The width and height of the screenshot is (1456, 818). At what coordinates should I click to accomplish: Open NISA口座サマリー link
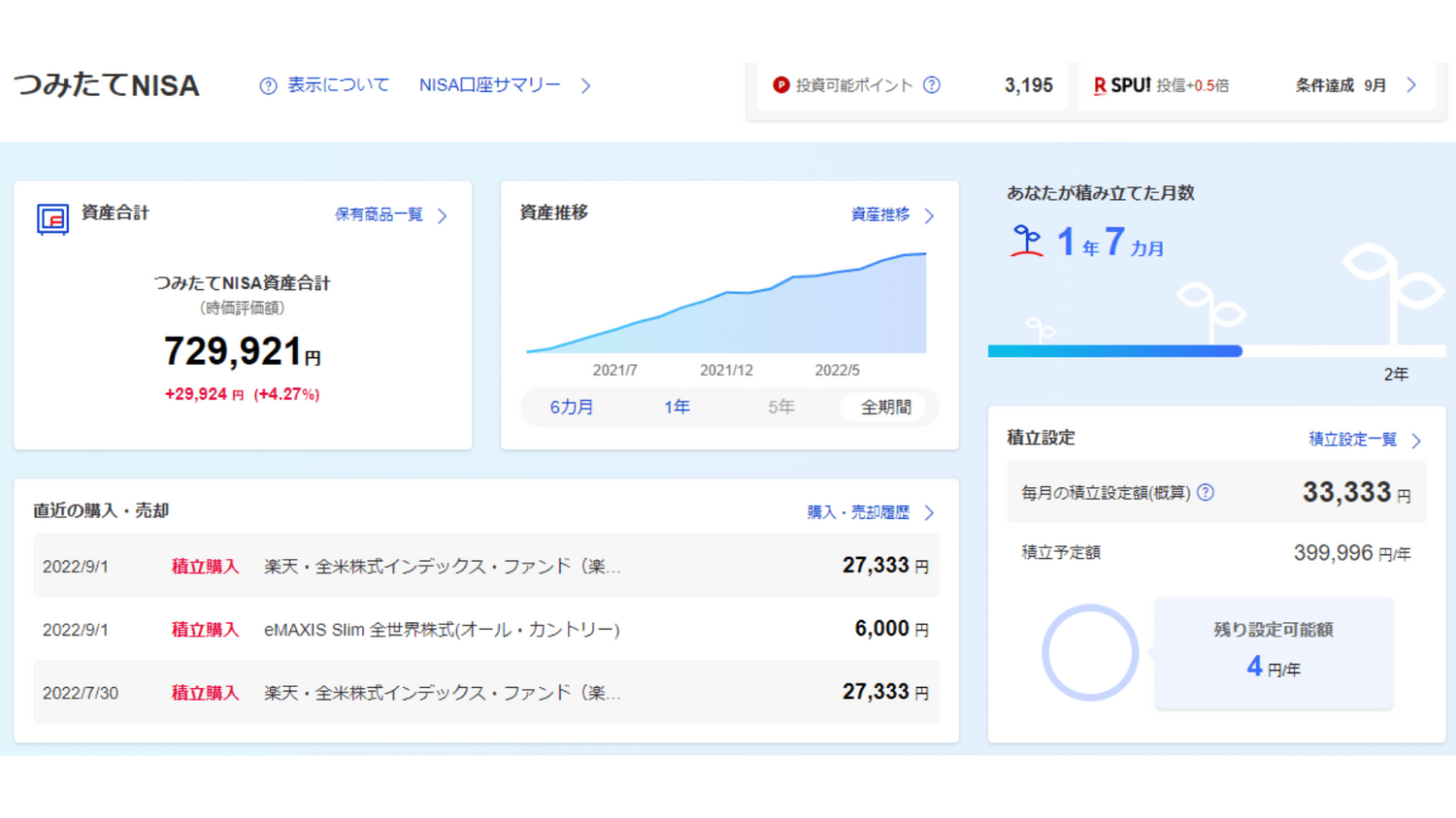pyautogui.click(x=489, y=85)
